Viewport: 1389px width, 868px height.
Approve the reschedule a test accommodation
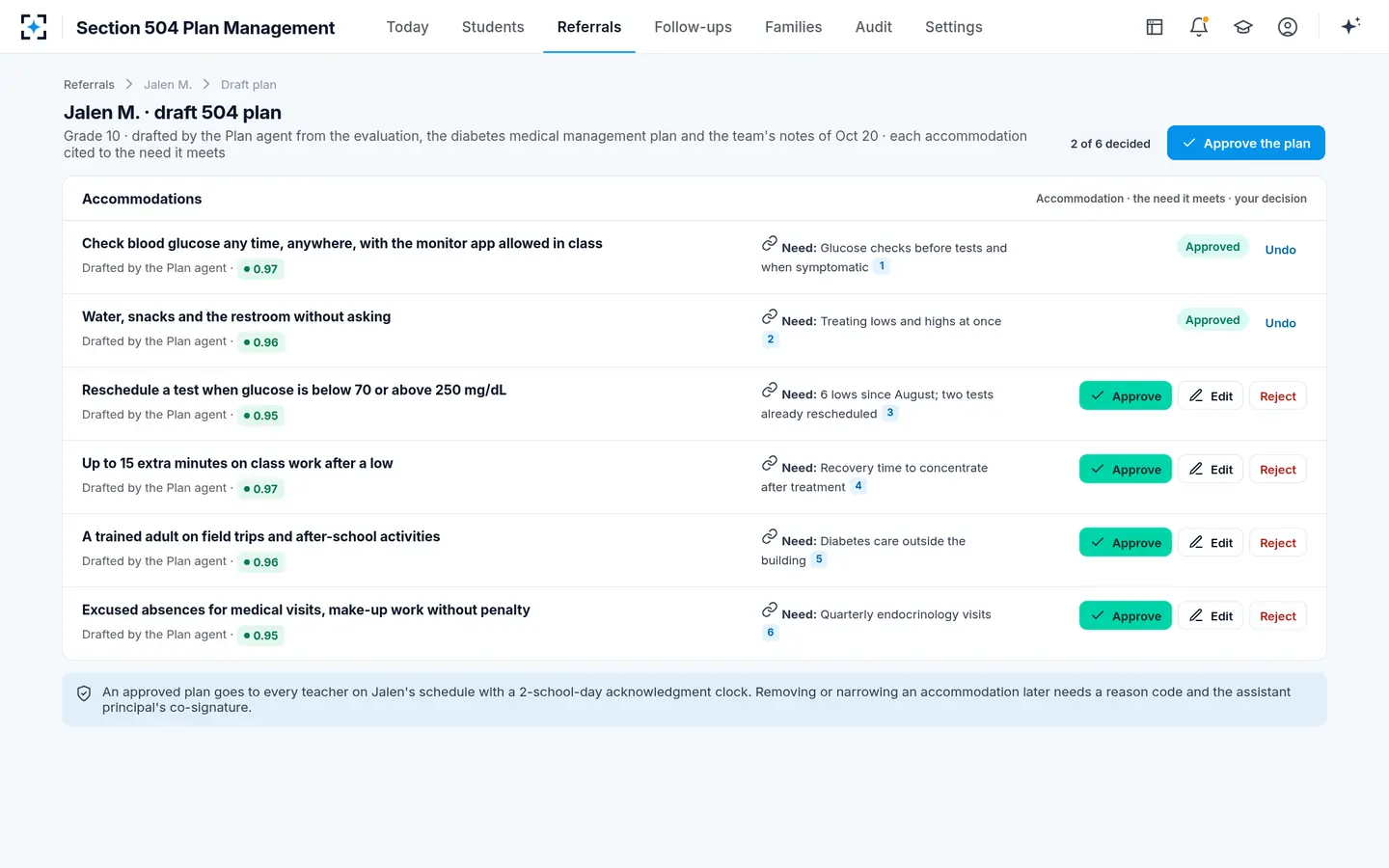[1126, 396]
